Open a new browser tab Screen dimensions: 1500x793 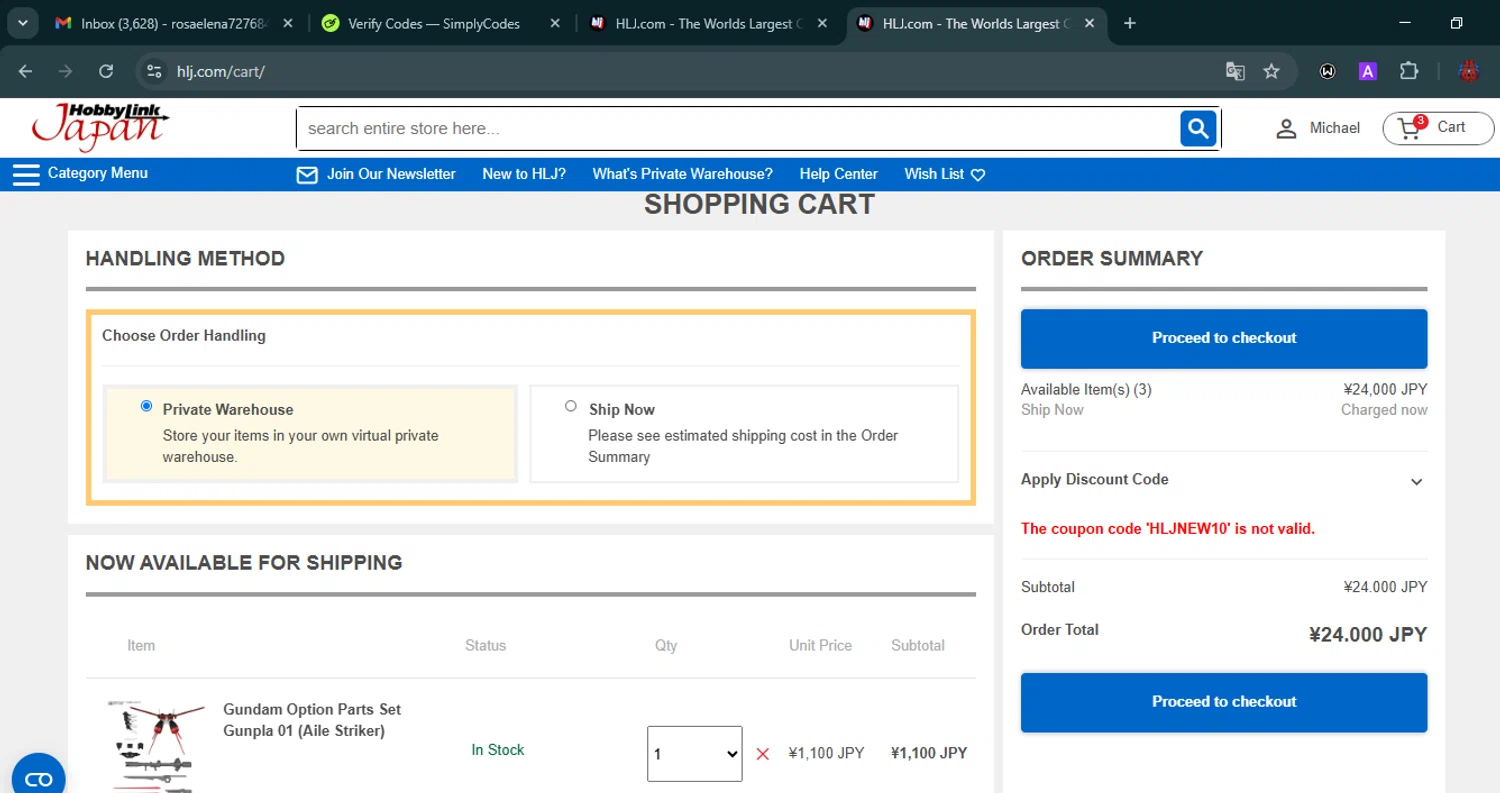pyautogui.click(x=1130, y=23)
